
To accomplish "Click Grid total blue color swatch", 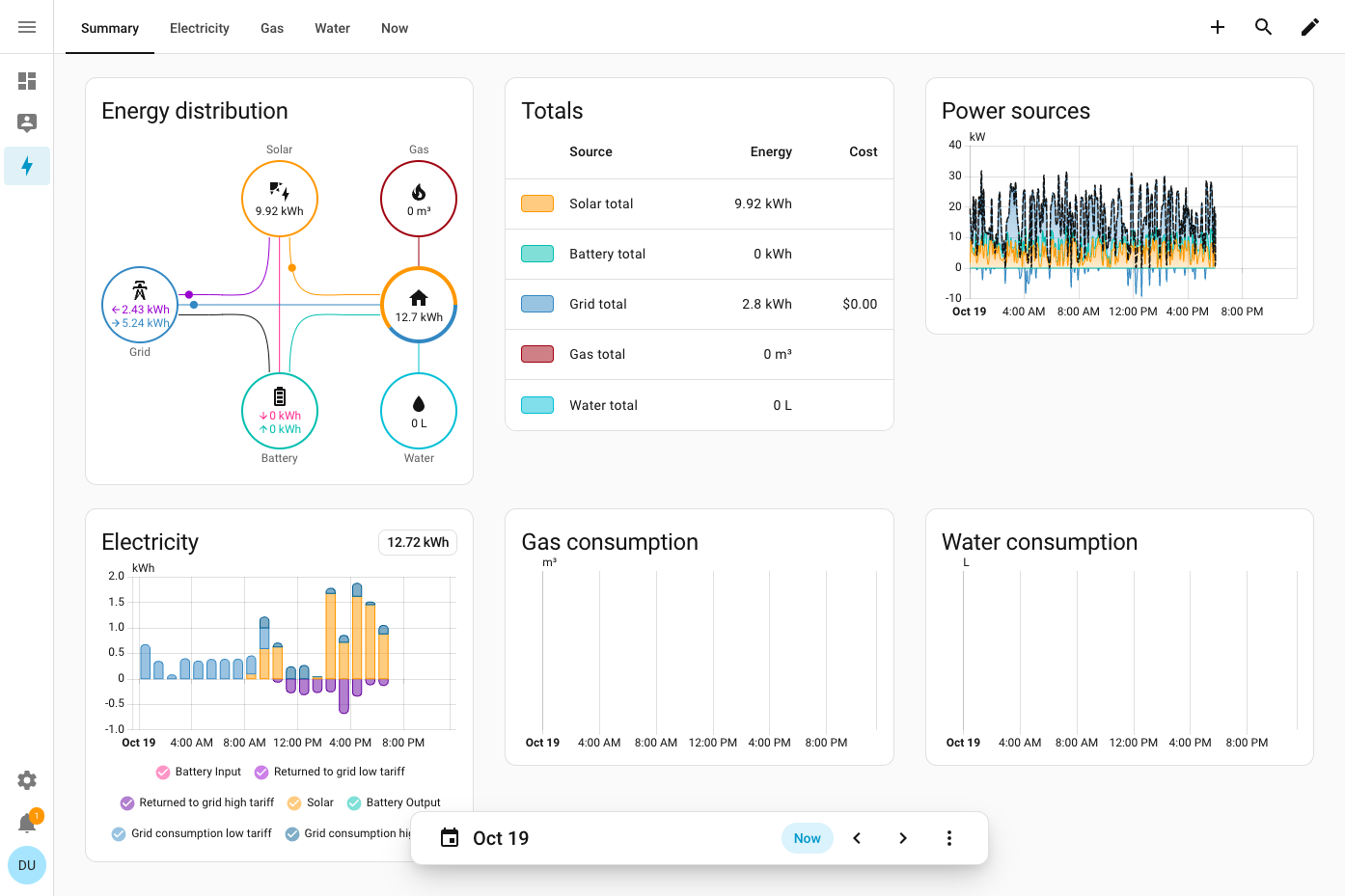I will [537, 304].
